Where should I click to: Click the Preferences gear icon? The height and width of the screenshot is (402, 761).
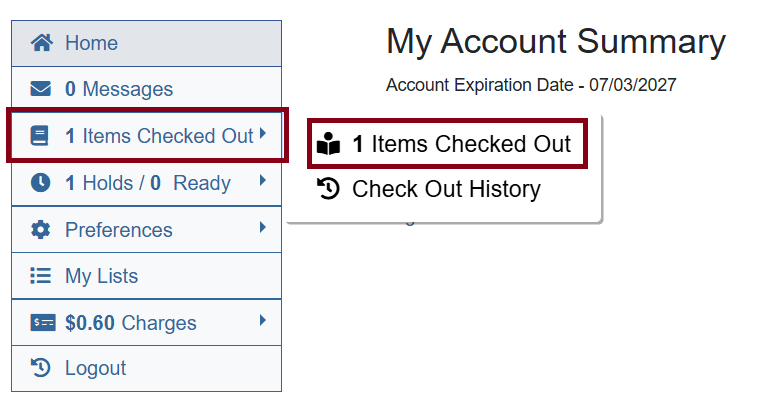(41, 230)
